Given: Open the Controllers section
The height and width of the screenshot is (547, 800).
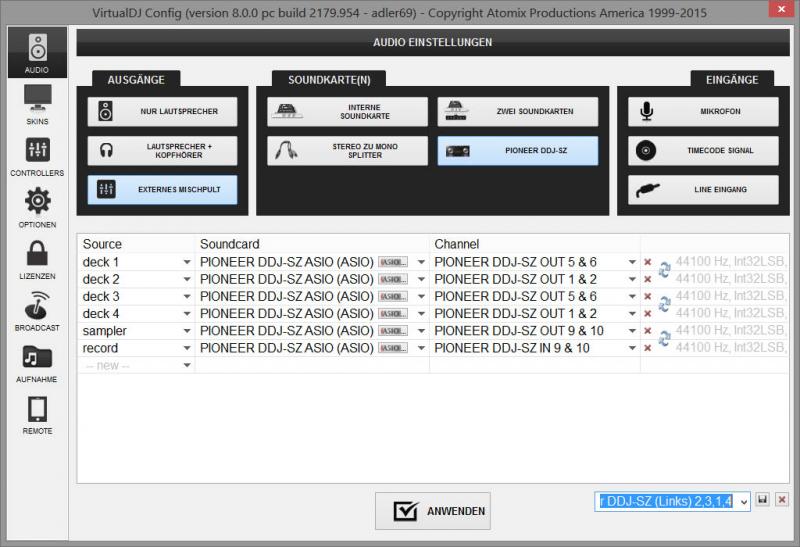Looking at the screenshot, I should pos(37,157).
